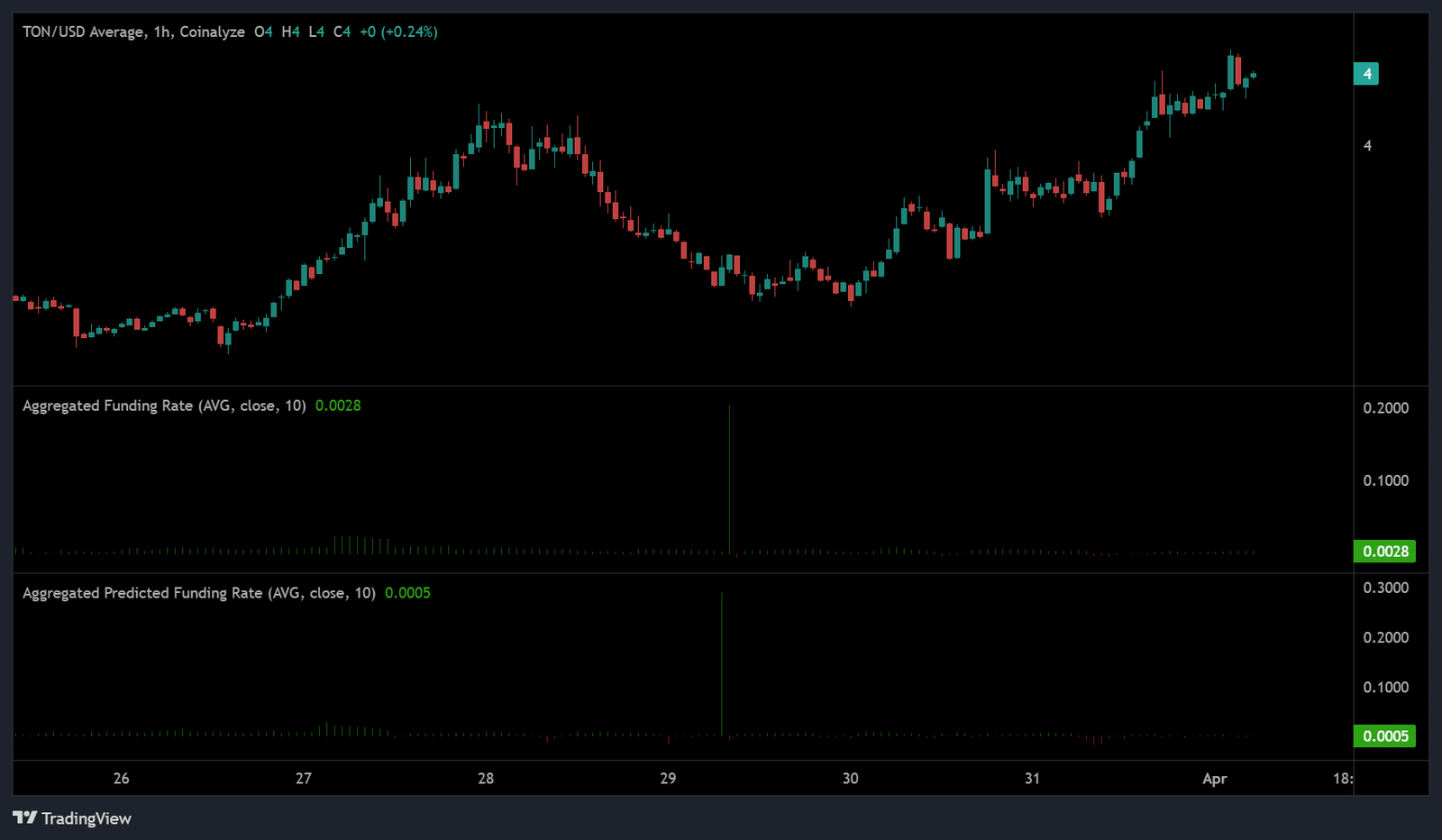Image resolution: width=1442 pixels, height=840 pixels.
Task: Click the TradingView logo icon
Action: 24,817
